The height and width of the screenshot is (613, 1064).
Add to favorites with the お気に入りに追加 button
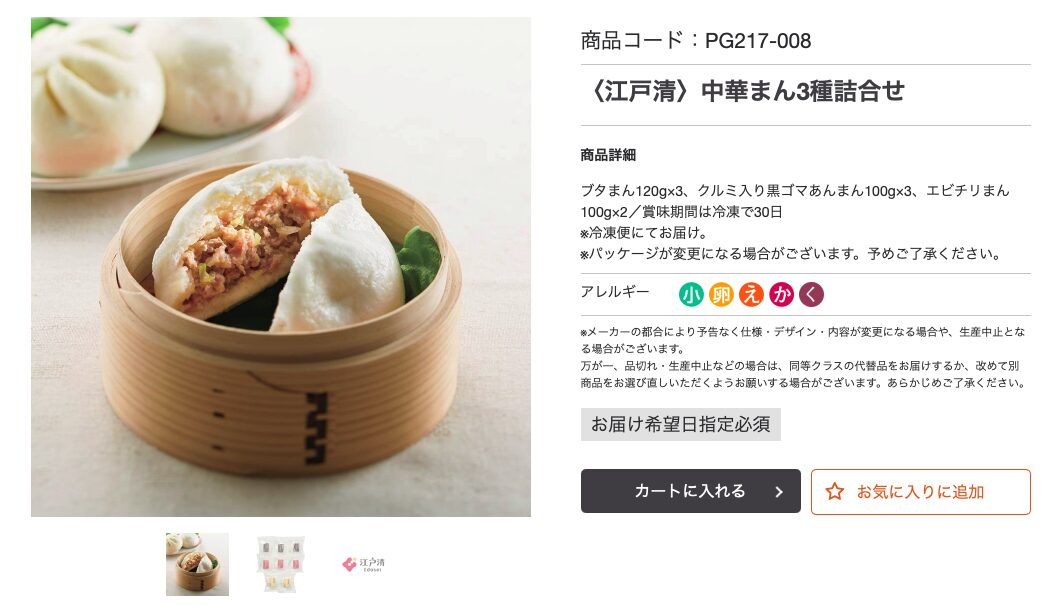click(920, 491)
